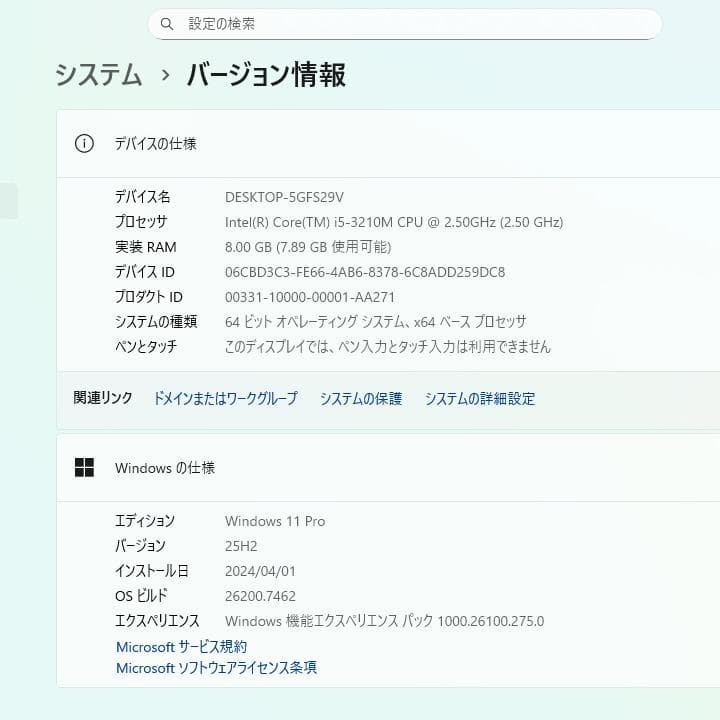Click the エディション label

[145, 521]
